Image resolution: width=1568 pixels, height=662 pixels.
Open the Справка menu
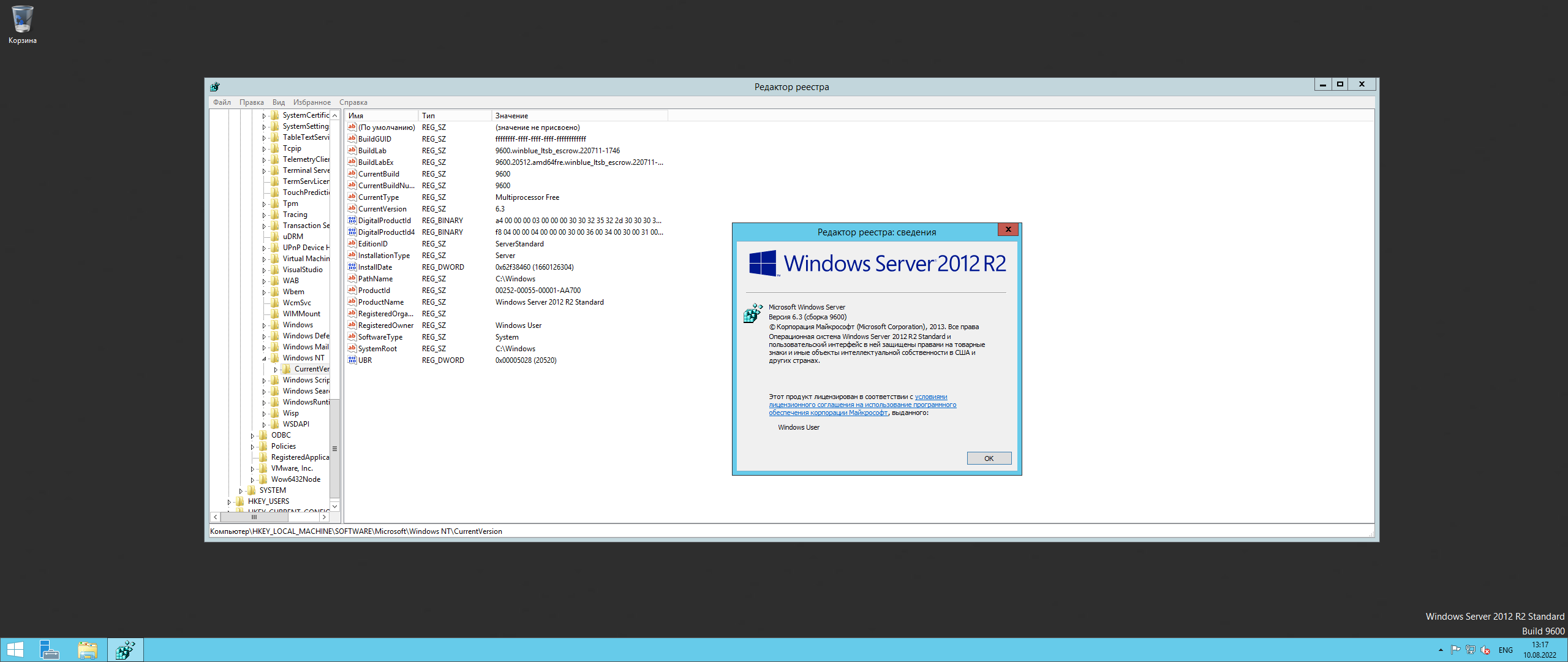(x=353, y=102)
